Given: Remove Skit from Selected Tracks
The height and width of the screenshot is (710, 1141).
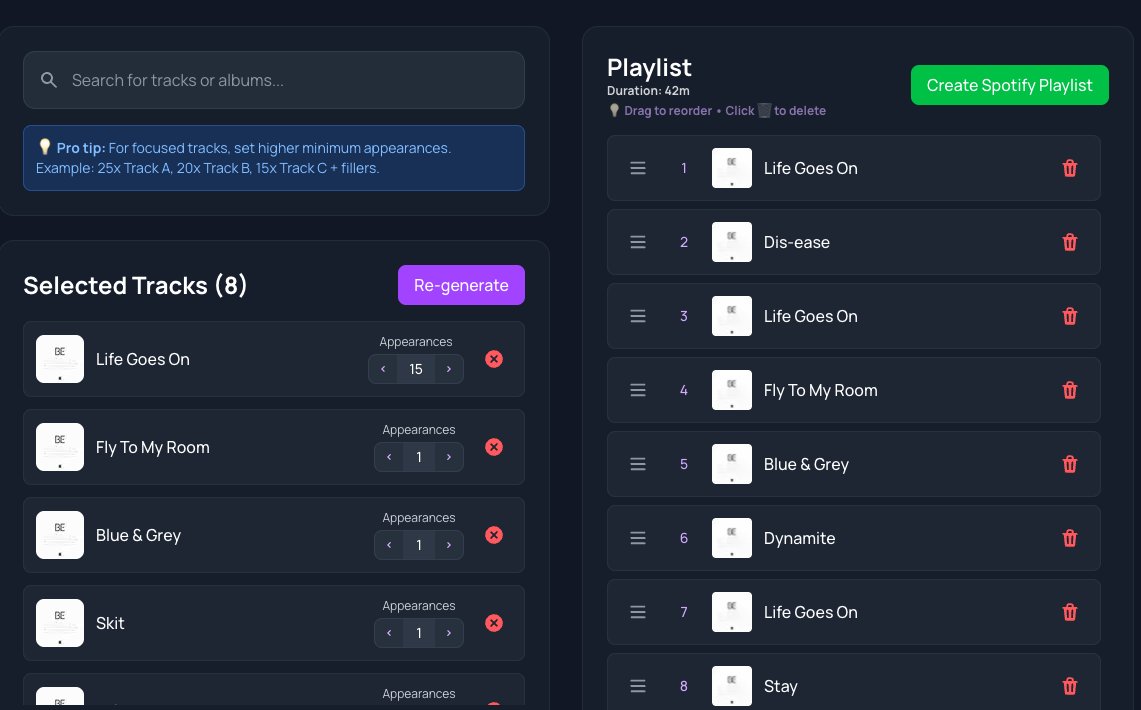Looking at the screenshot, I should pyautogui.click(x=493, y=623).
